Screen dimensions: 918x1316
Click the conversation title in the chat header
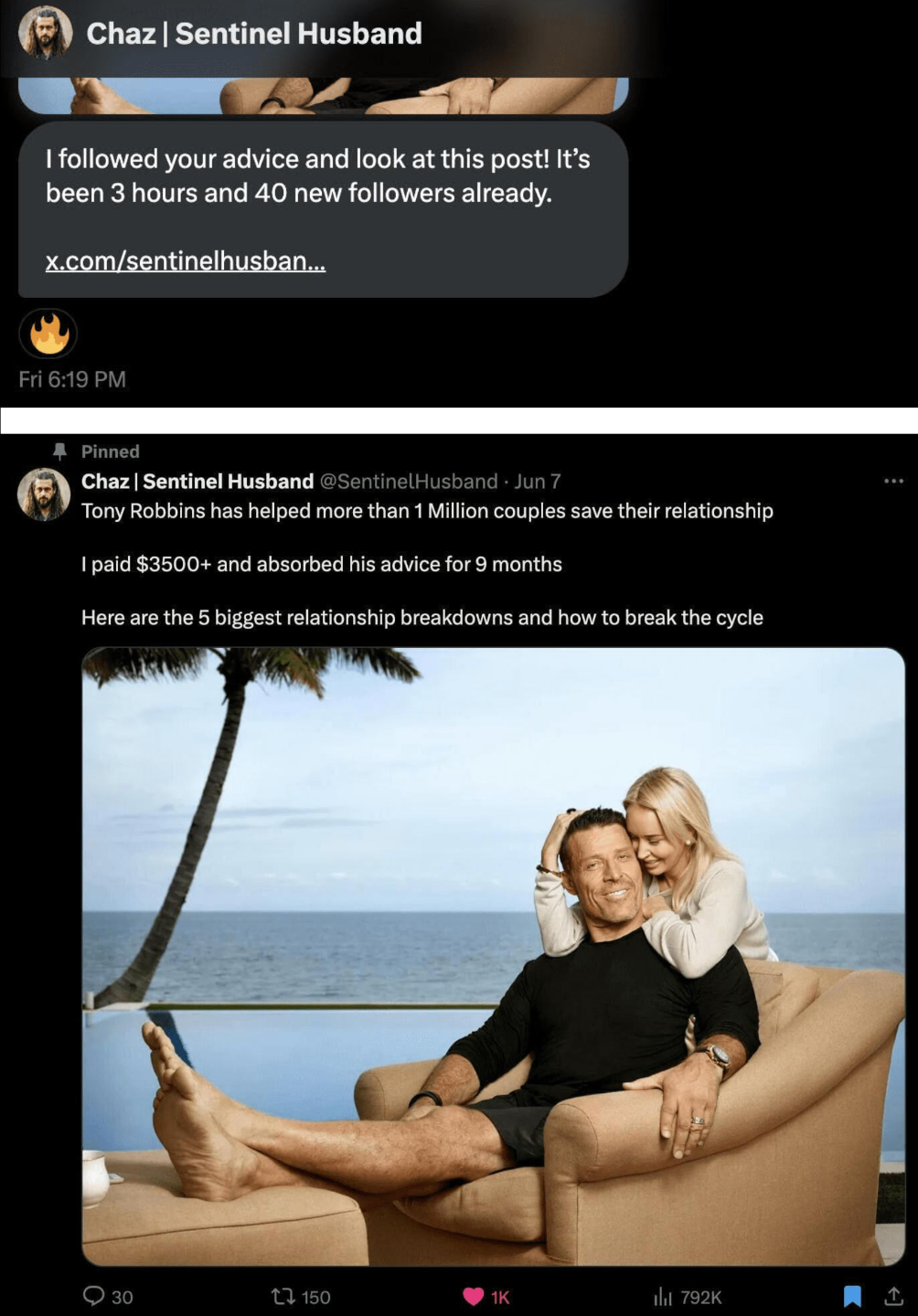pos(254,34)
